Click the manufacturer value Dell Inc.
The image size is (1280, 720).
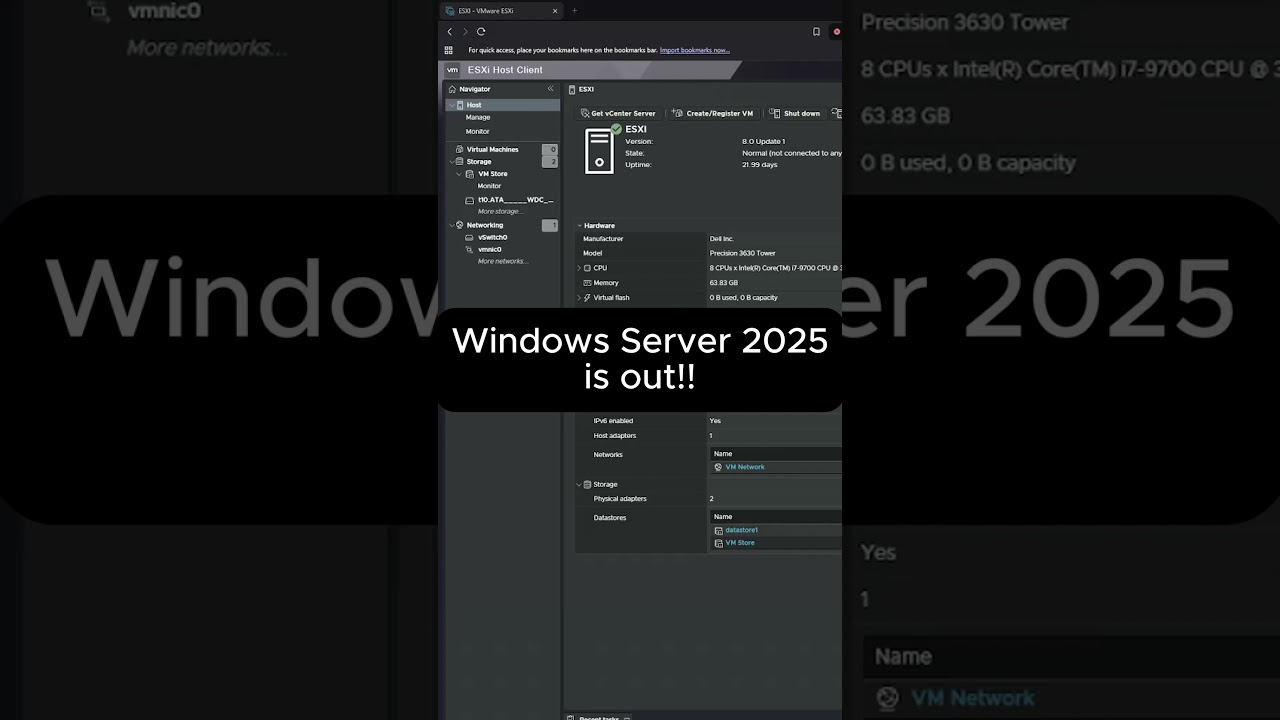722,239
